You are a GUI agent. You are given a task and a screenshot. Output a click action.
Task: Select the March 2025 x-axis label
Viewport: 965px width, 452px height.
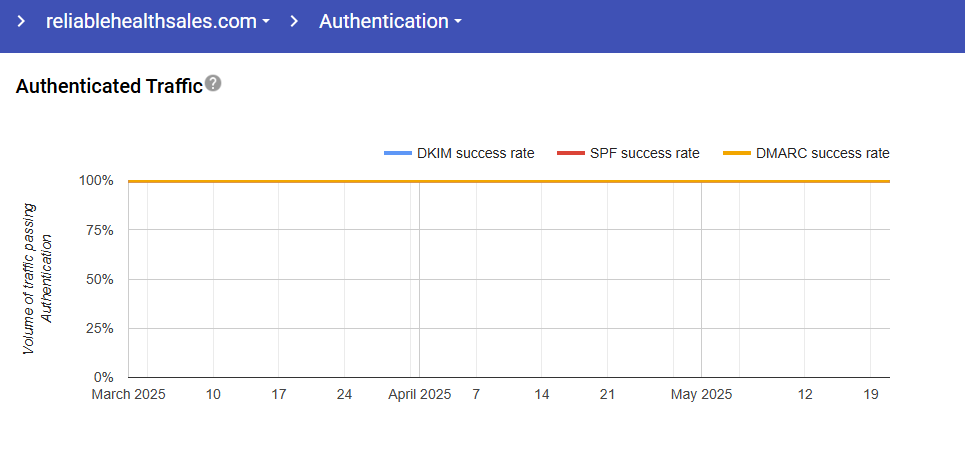click(128, 395)
